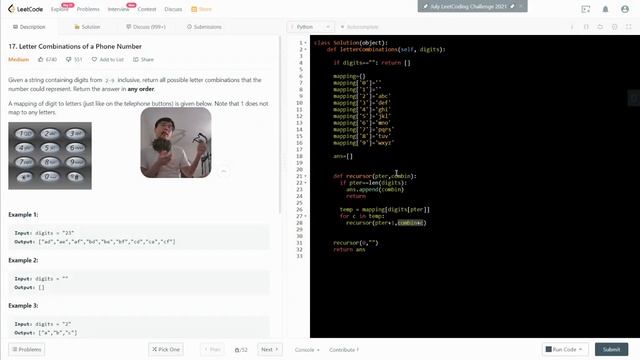Open the Python language dropdown
The width and height of the screenshot is (640, 360).
[310, 27]
